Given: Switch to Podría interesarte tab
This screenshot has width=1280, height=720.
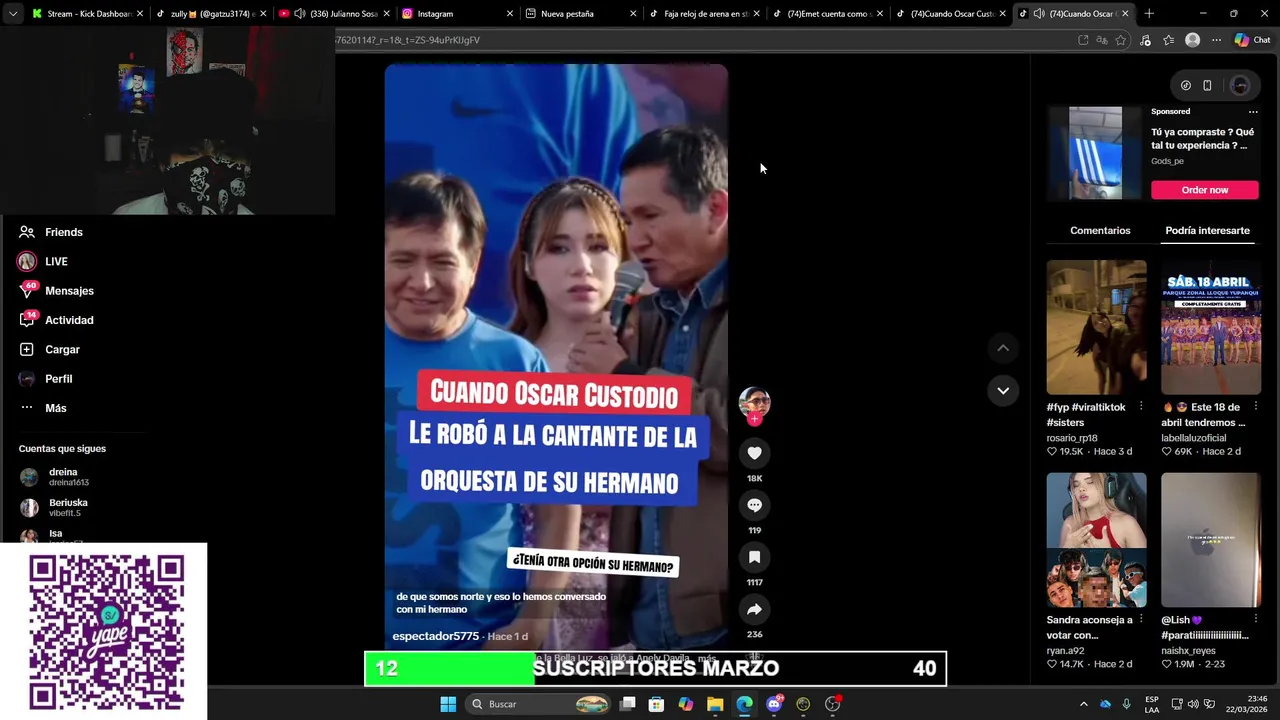Looking at the screenshot, I should tap(1207, 230).
